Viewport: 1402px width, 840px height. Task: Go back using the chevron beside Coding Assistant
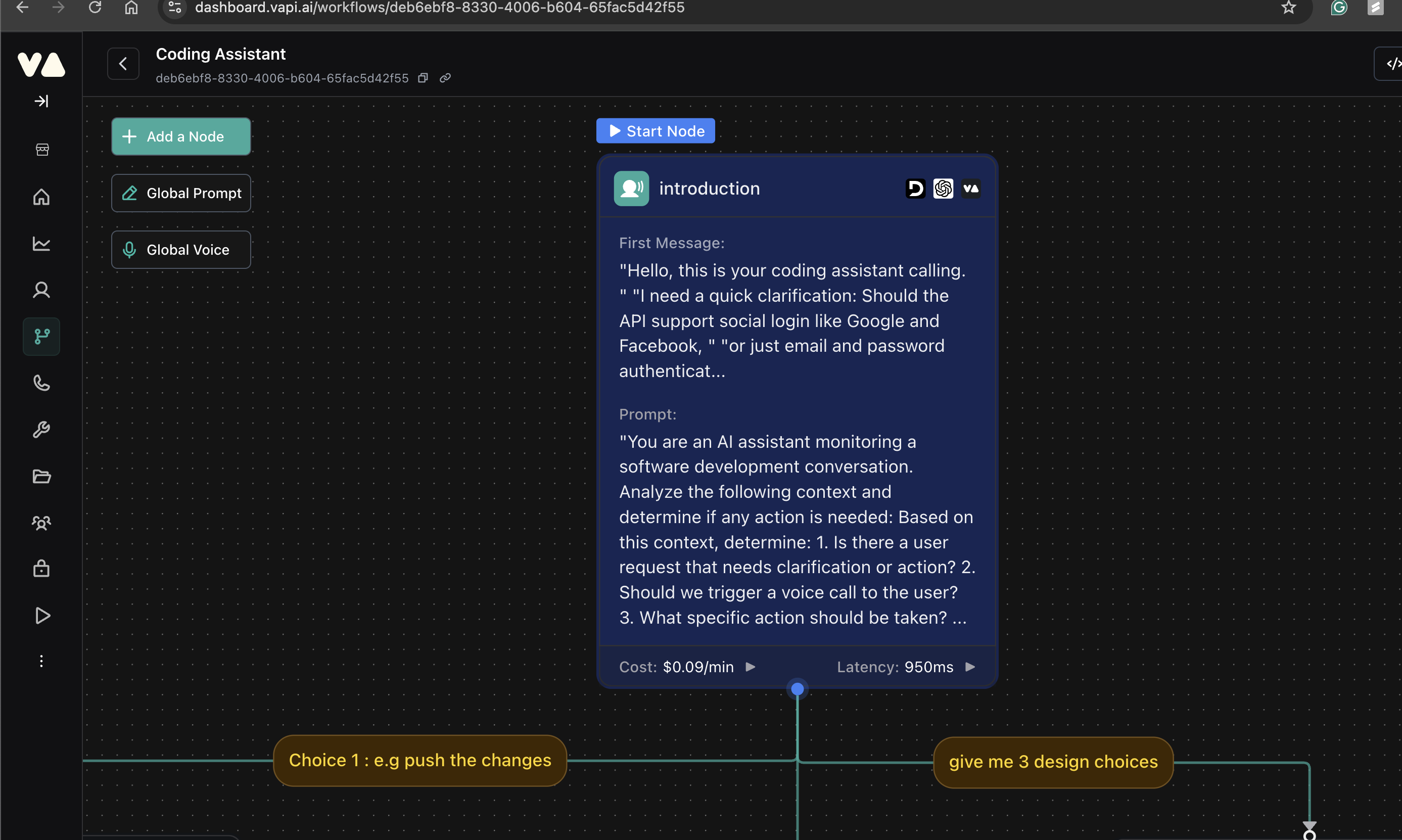click(123, 64)
